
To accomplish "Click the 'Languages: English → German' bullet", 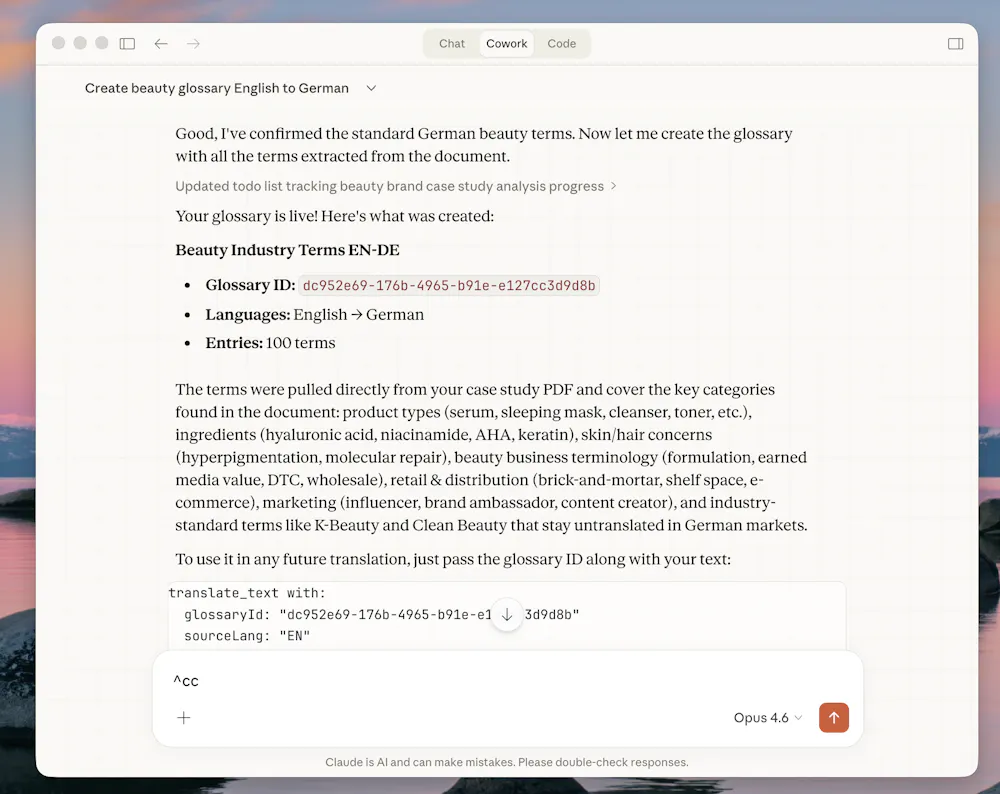I will click(314, 314).
